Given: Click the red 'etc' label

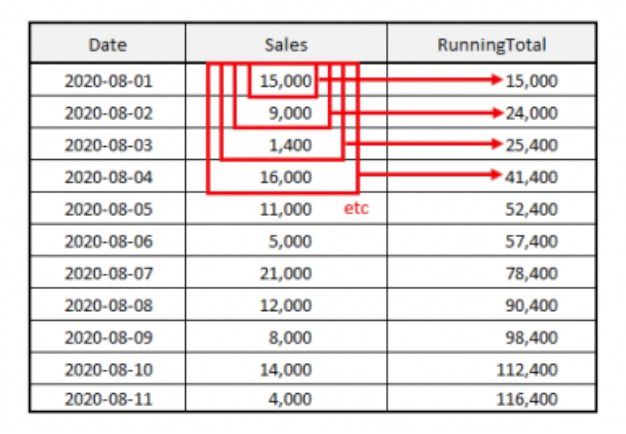Looking at the screenshot, I should [x=356, y=210].
